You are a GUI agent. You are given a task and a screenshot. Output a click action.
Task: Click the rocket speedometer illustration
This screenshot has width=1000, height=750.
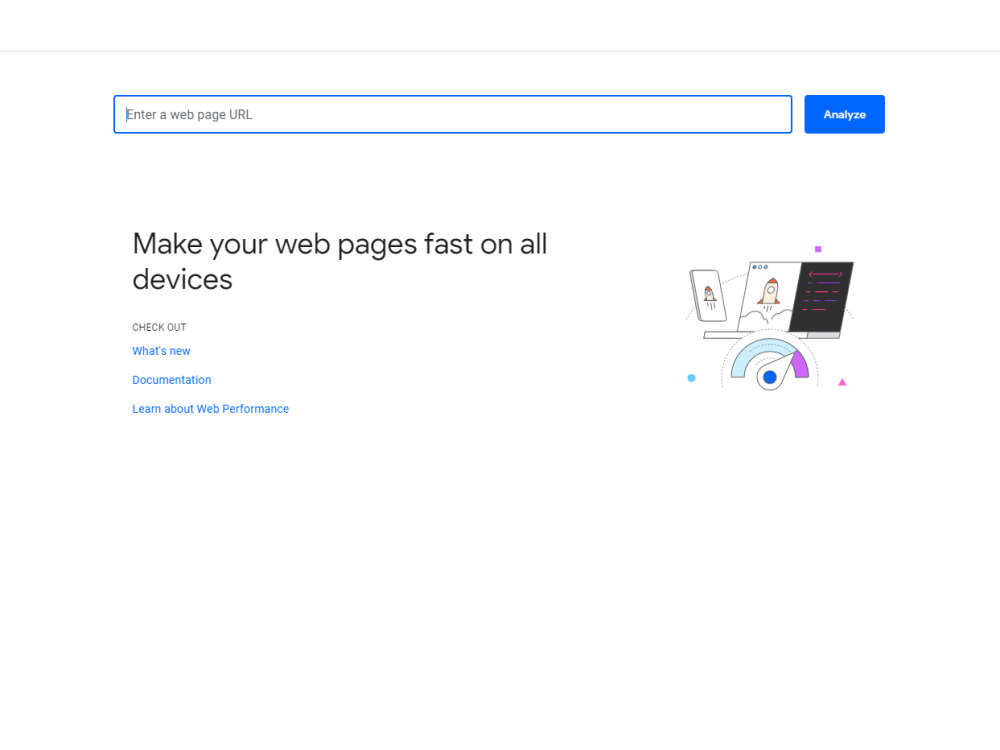(x=770, y=318)
